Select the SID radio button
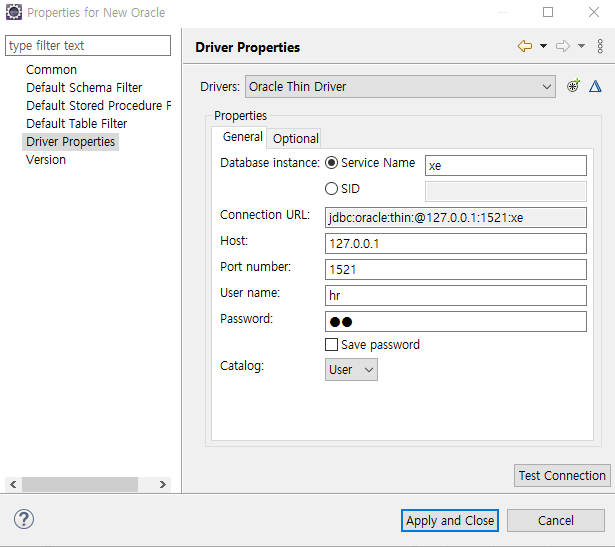 [331, 189]
